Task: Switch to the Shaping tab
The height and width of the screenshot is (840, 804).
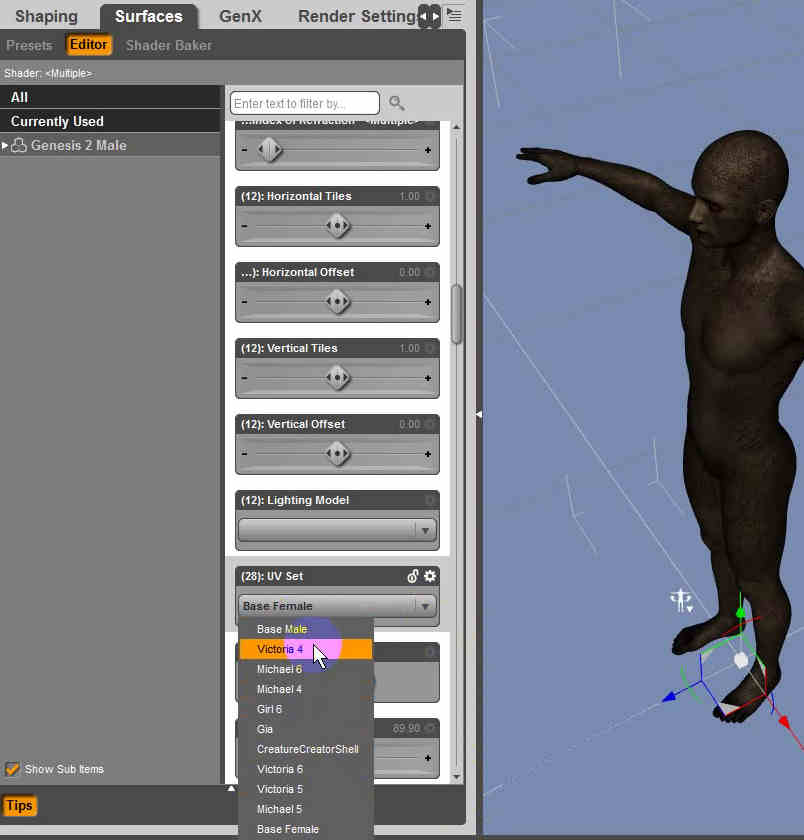Action: click(x=47, y=17)
